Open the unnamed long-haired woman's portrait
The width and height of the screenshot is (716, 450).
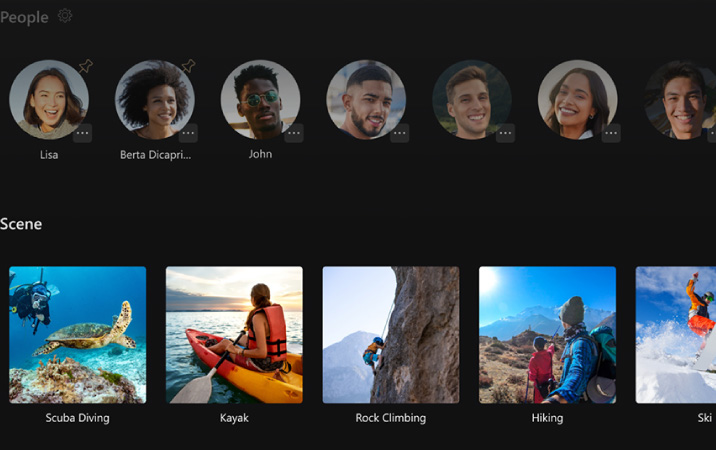(x=578, y=100)
